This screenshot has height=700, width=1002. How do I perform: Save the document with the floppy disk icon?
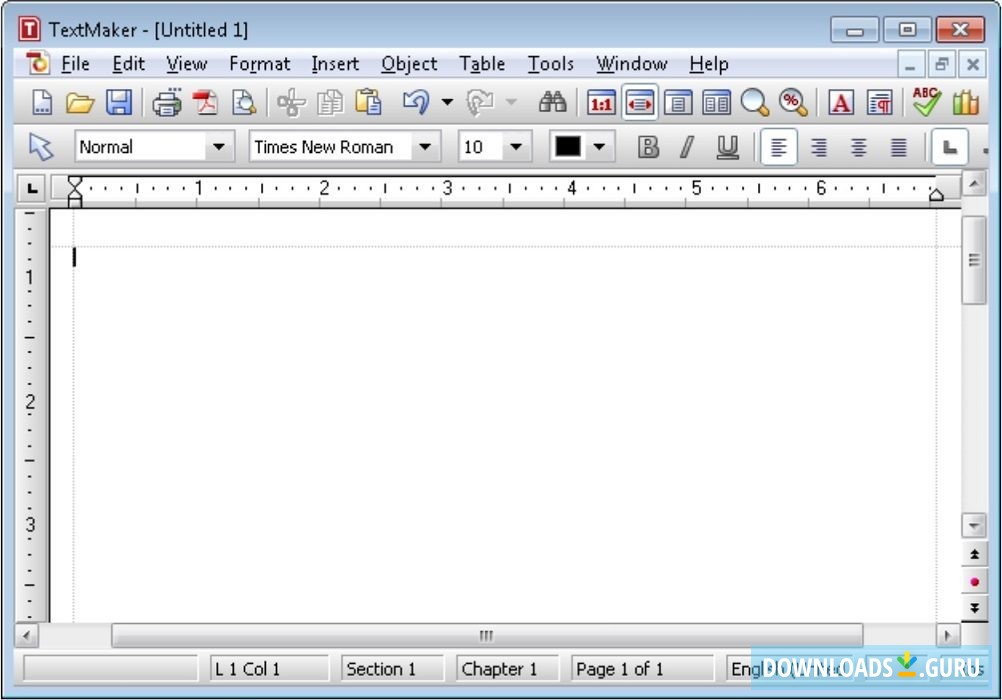pos(119,102)
